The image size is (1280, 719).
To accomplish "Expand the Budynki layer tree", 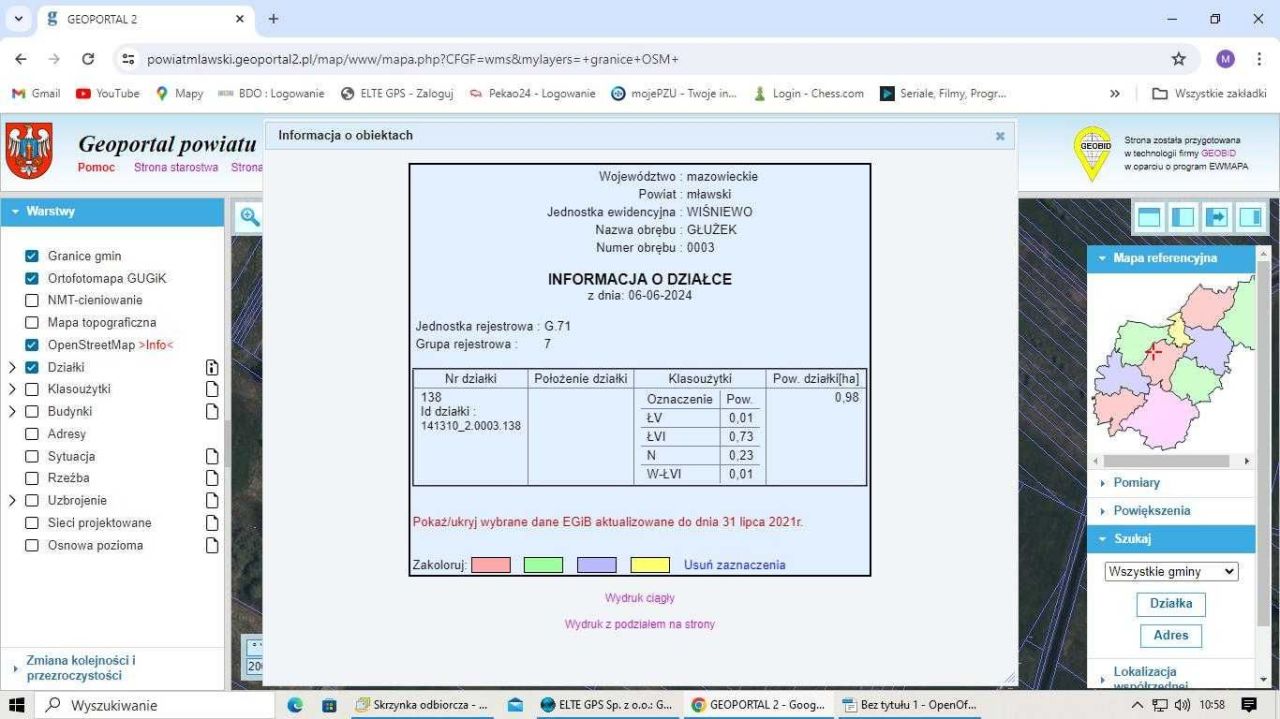I will [12, 411].
